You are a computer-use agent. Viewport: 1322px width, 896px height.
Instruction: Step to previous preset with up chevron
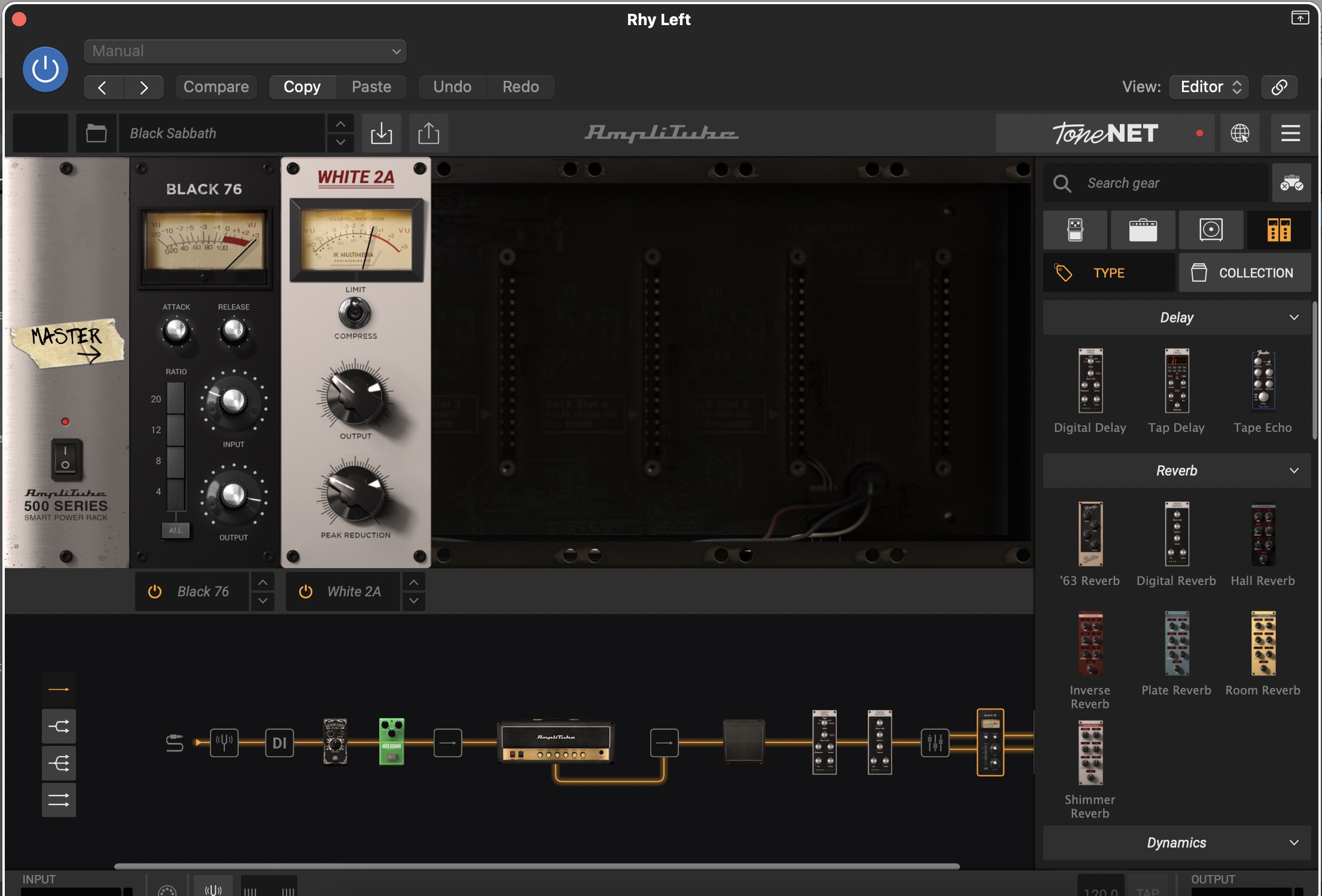[x=340, y=124]
